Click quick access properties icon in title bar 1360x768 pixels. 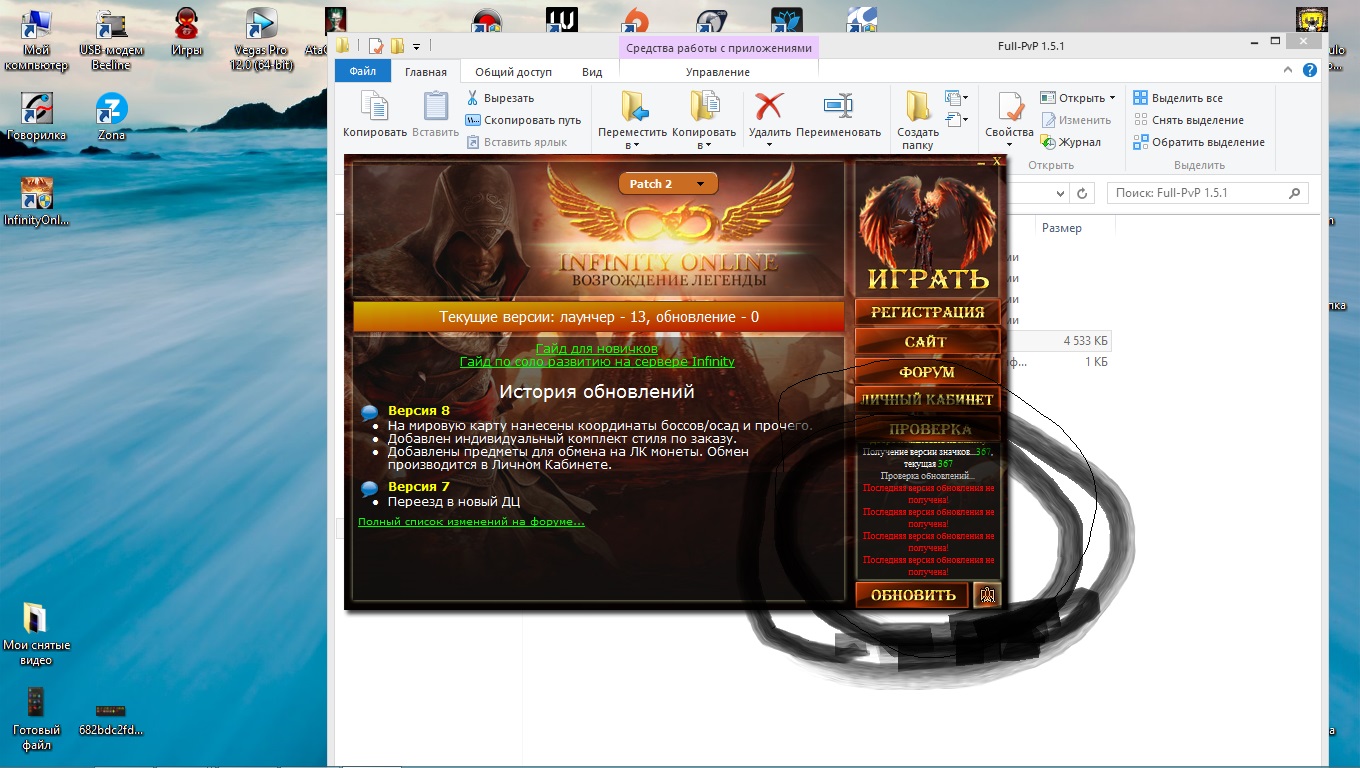[376, 46]
